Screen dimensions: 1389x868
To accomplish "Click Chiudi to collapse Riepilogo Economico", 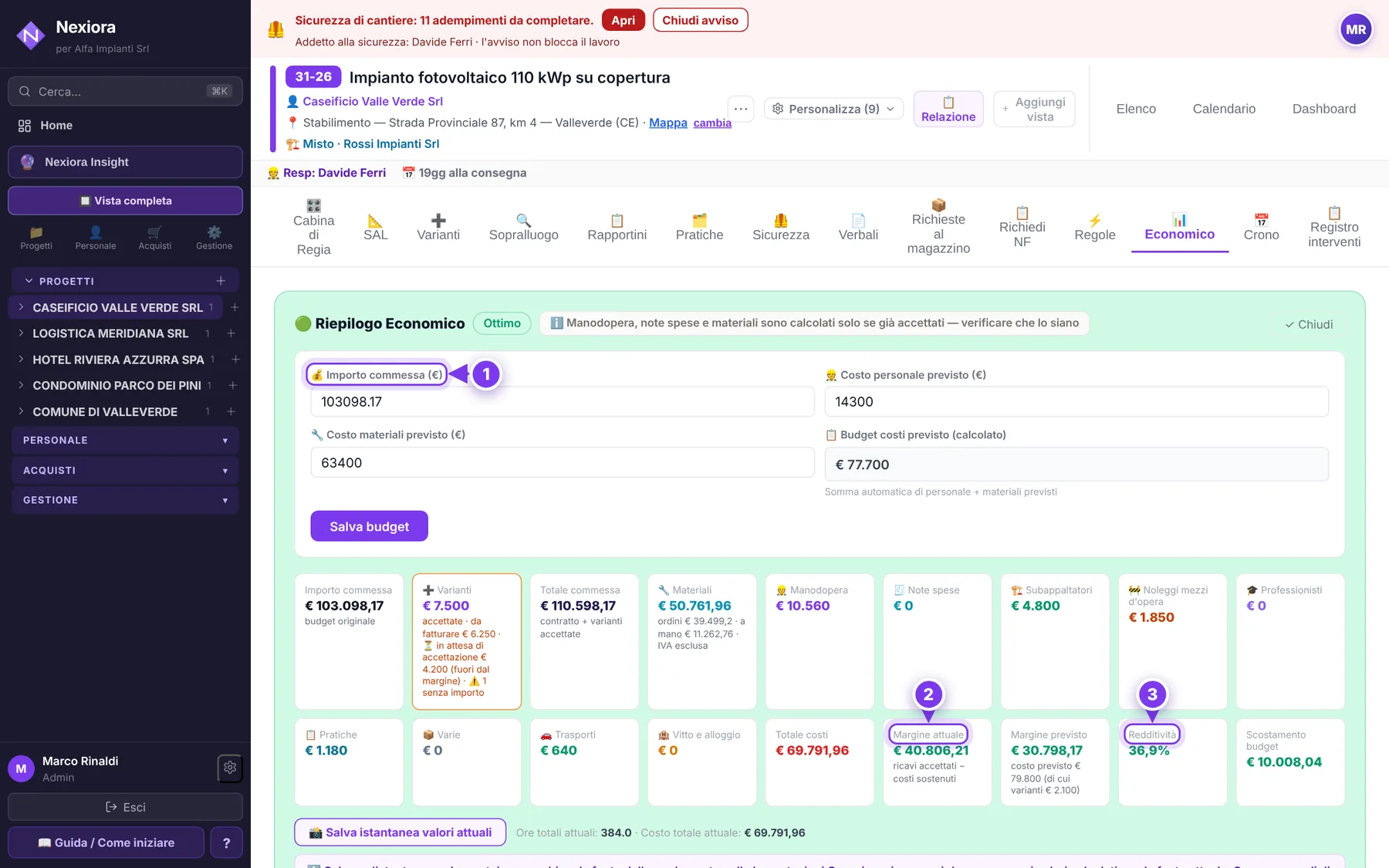I will pyautogui.click(x=1309, y=325).
